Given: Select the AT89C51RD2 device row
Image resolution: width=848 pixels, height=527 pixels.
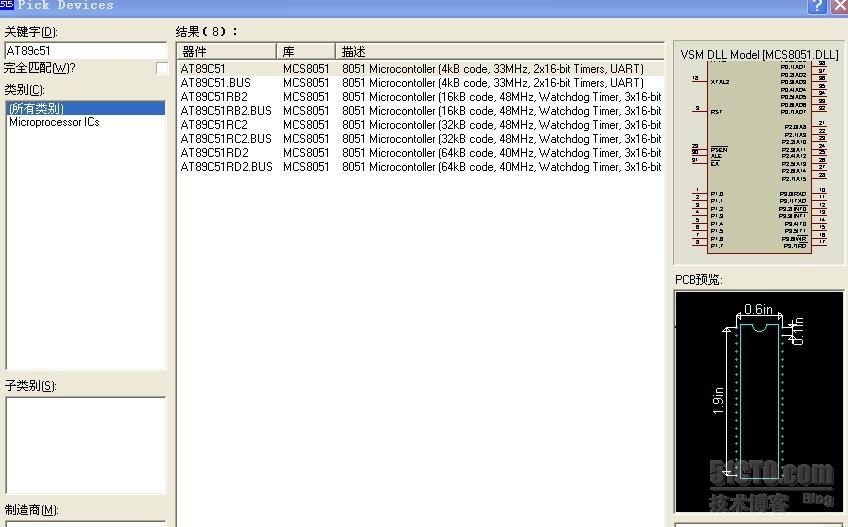Looking at the screenshot, I should (x=420, y=153).
